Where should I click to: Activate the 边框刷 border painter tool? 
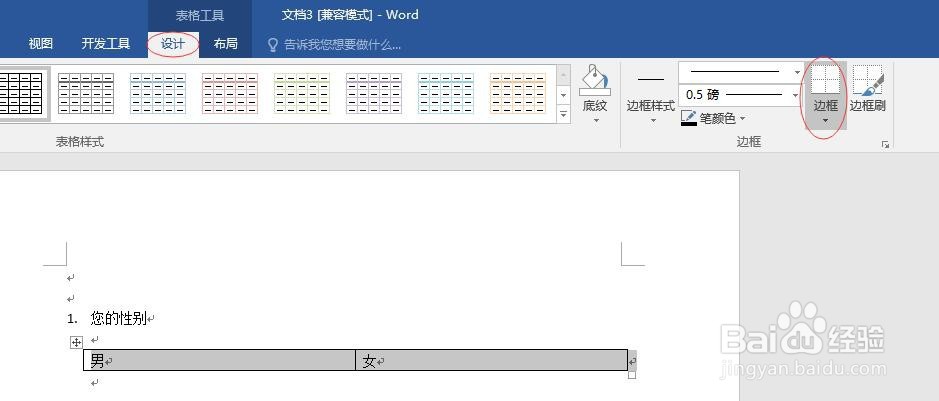point(868,89)
